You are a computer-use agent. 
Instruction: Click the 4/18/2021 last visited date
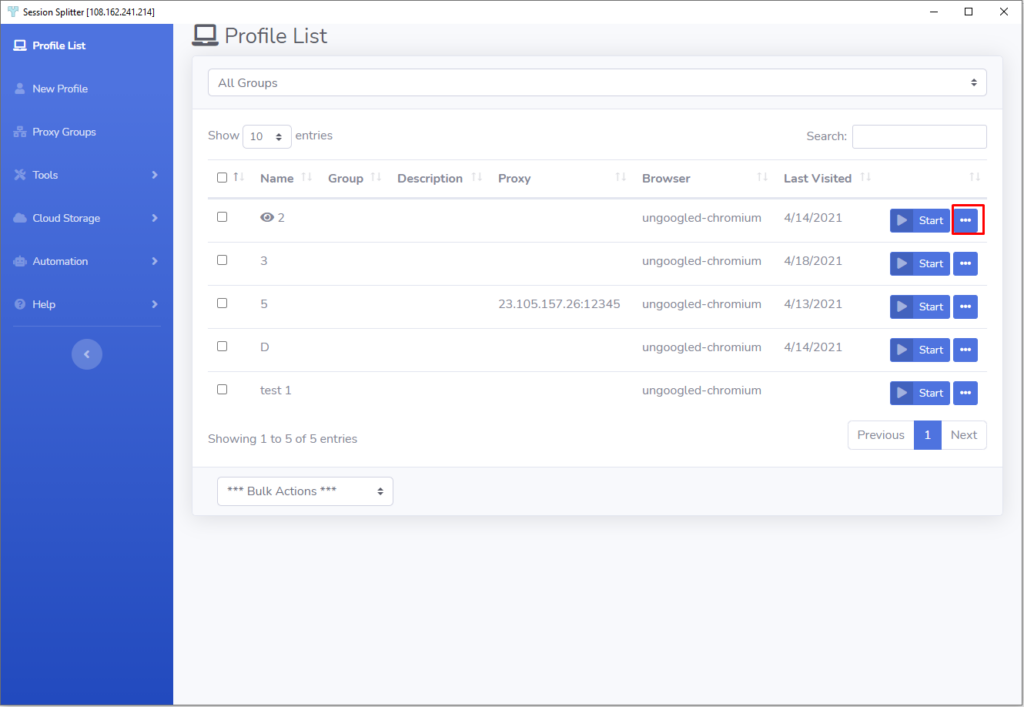[x=813, y=261]
